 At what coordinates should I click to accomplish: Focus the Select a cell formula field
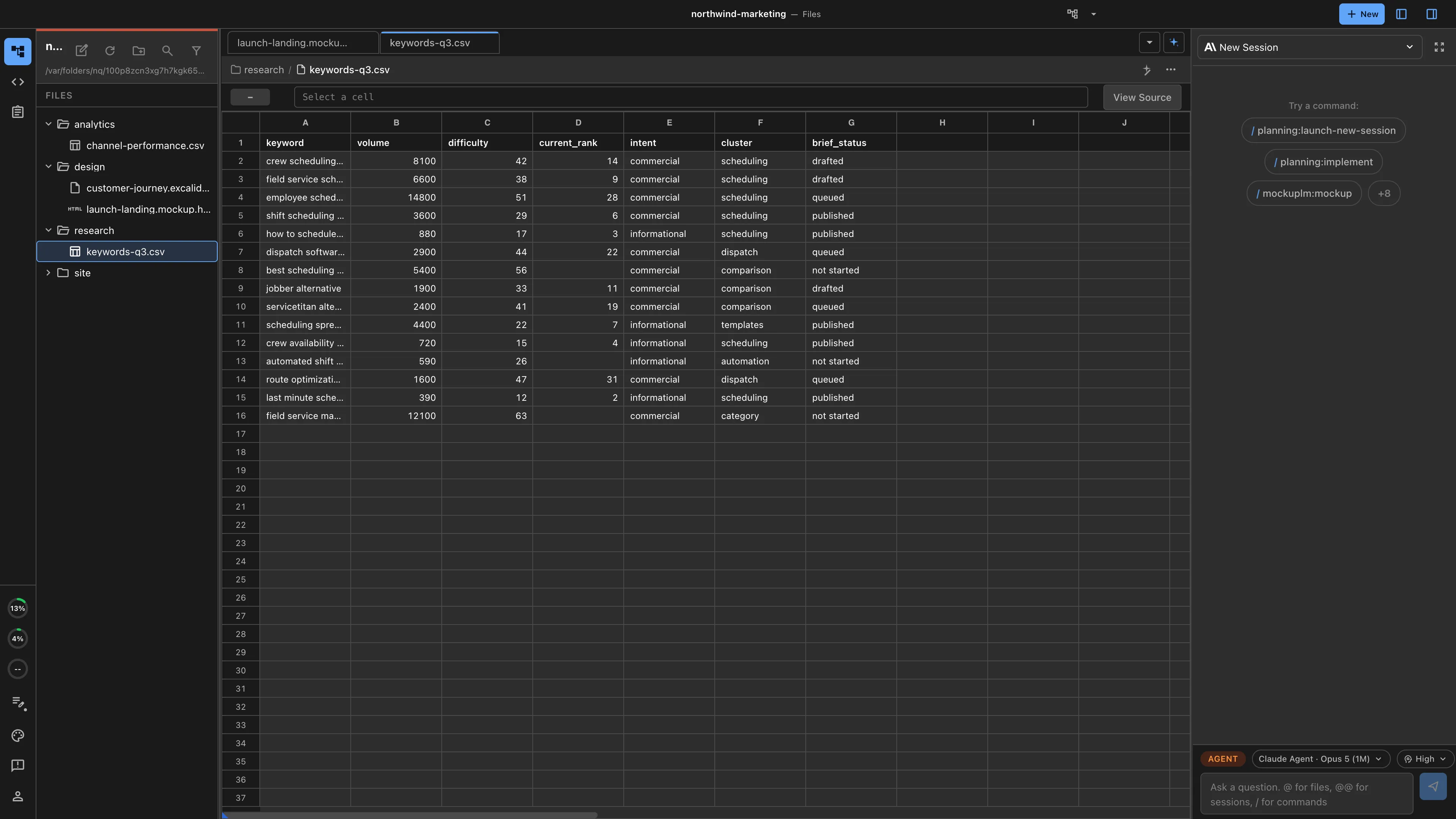point(691,97)
